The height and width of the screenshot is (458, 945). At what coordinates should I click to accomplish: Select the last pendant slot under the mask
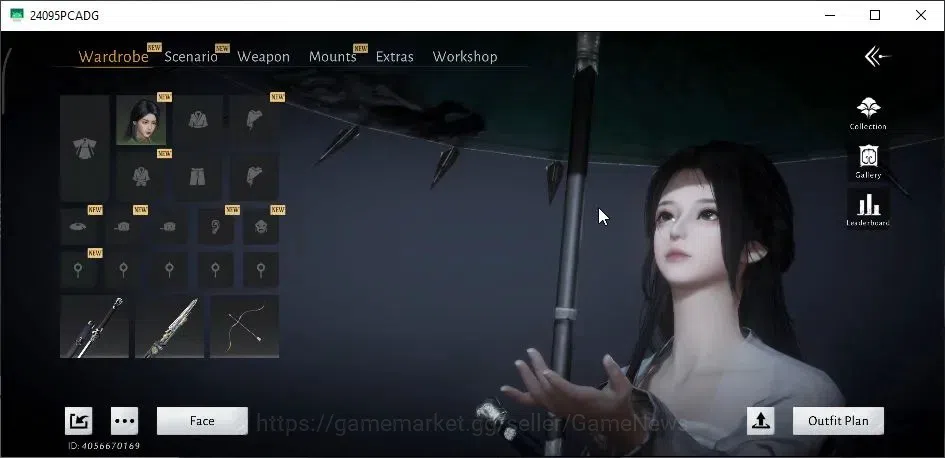260,269
